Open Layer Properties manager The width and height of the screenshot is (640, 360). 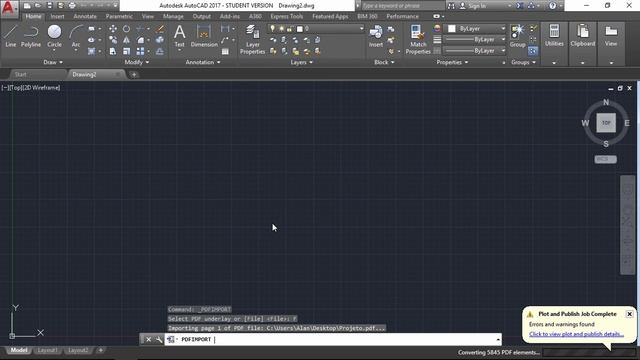[252, 39]
